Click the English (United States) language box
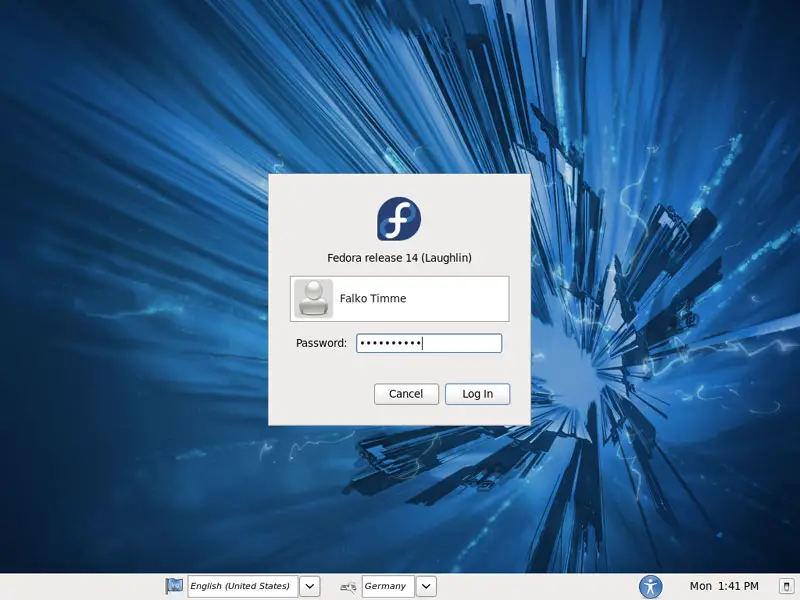This screenshot has height=600, width=800. click(x=241, y=586)
